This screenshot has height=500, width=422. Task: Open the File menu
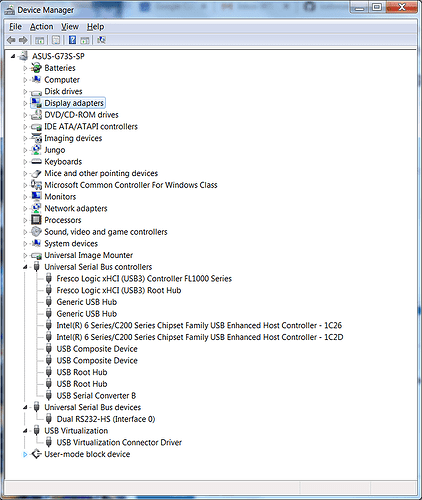click(15, 27)
